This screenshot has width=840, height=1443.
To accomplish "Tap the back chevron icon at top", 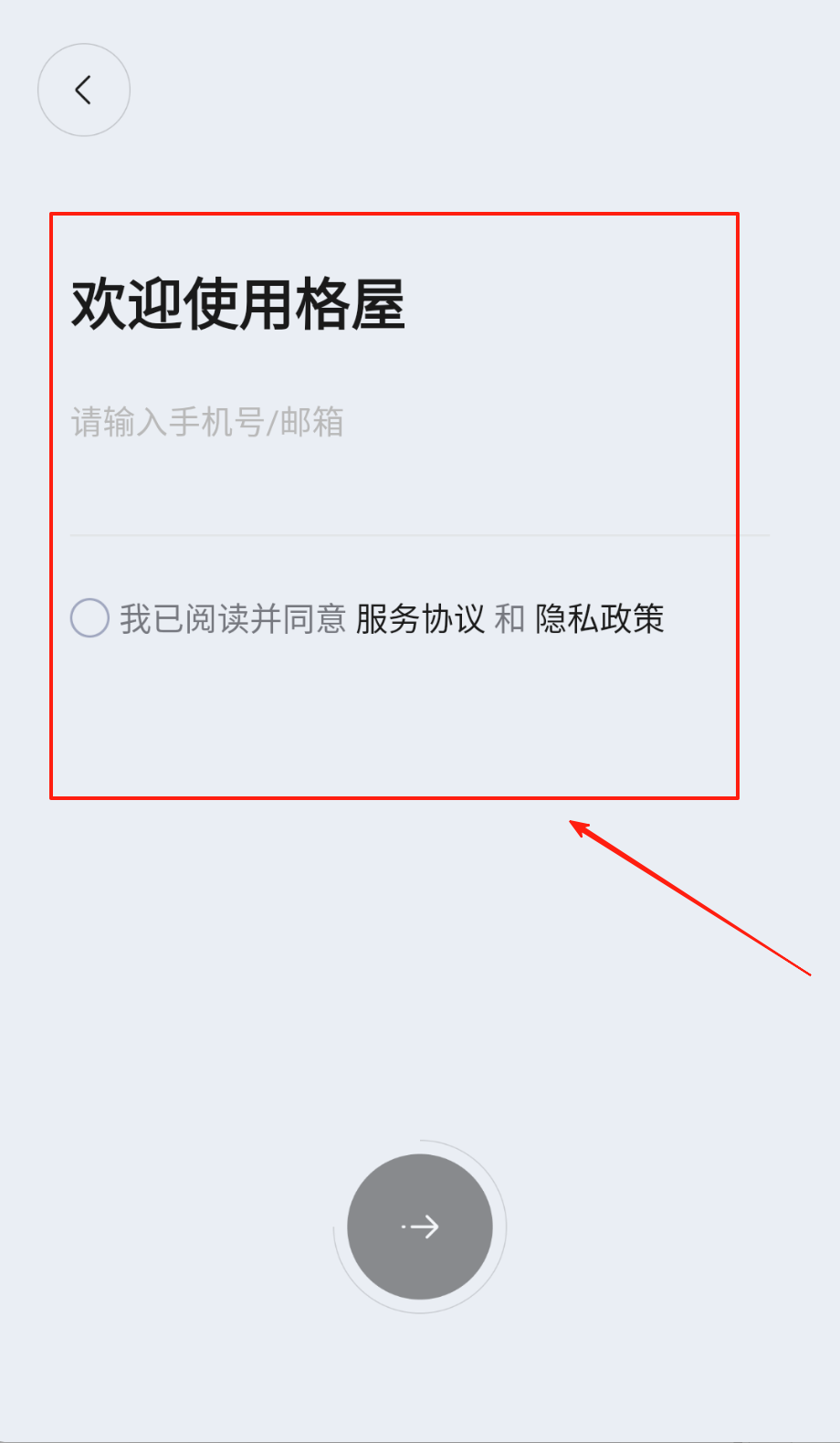I will coord(83,90).
